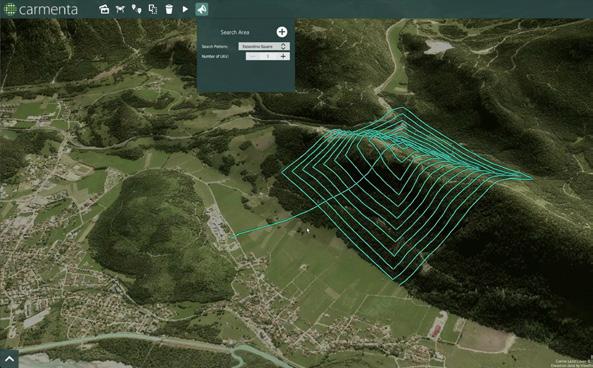Screen dimensions: 593x368
Task: Select the drone/UAV toolbar icon
Action: 120,9
